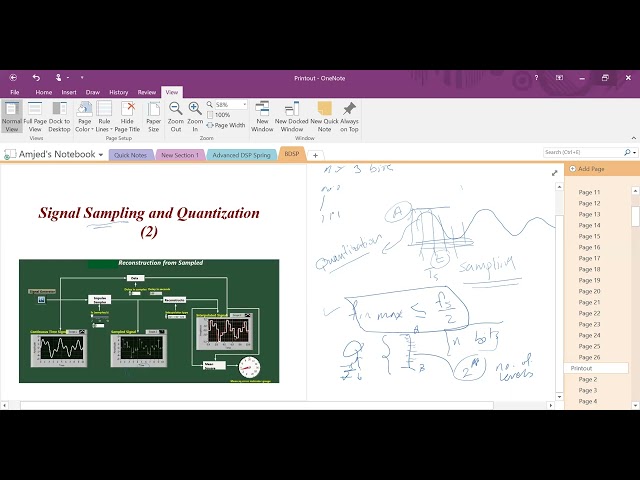This screenshot has height=480, width=640.
Task: Open Page 20 in the page list
Action: pos(589,291)
